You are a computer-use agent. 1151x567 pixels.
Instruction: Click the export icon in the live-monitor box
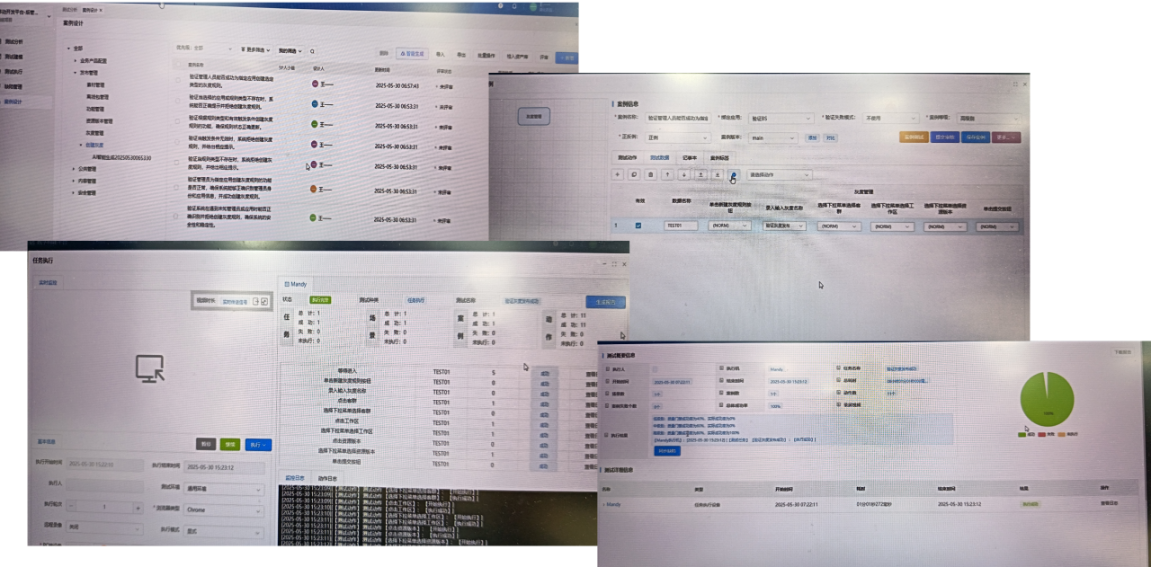coord(255,301)
